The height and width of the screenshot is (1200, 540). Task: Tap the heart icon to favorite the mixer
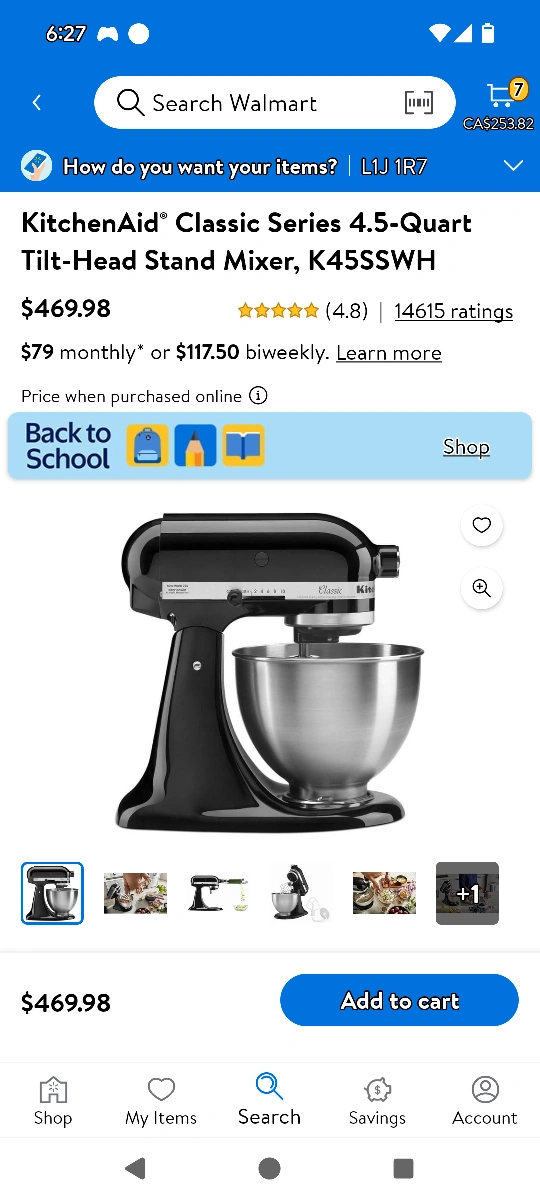(482, 525)
